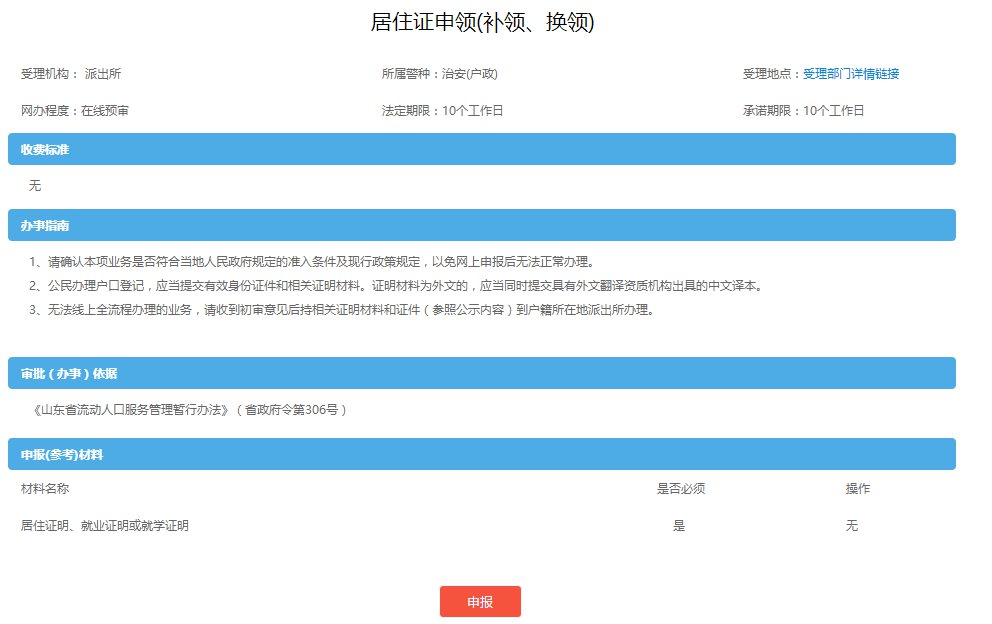The width and height of the screenshot is (992, 624).
Task: Click the 办事指南 section header bar
Action: (481, 225)
